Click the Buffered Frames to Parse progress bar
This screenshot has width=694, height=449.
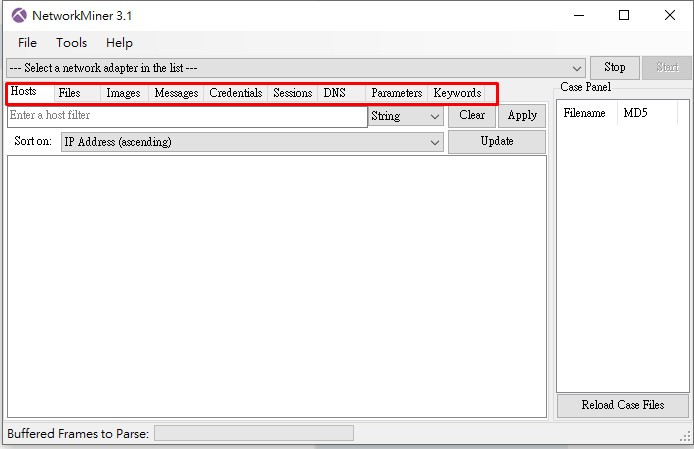click(254, 434)
